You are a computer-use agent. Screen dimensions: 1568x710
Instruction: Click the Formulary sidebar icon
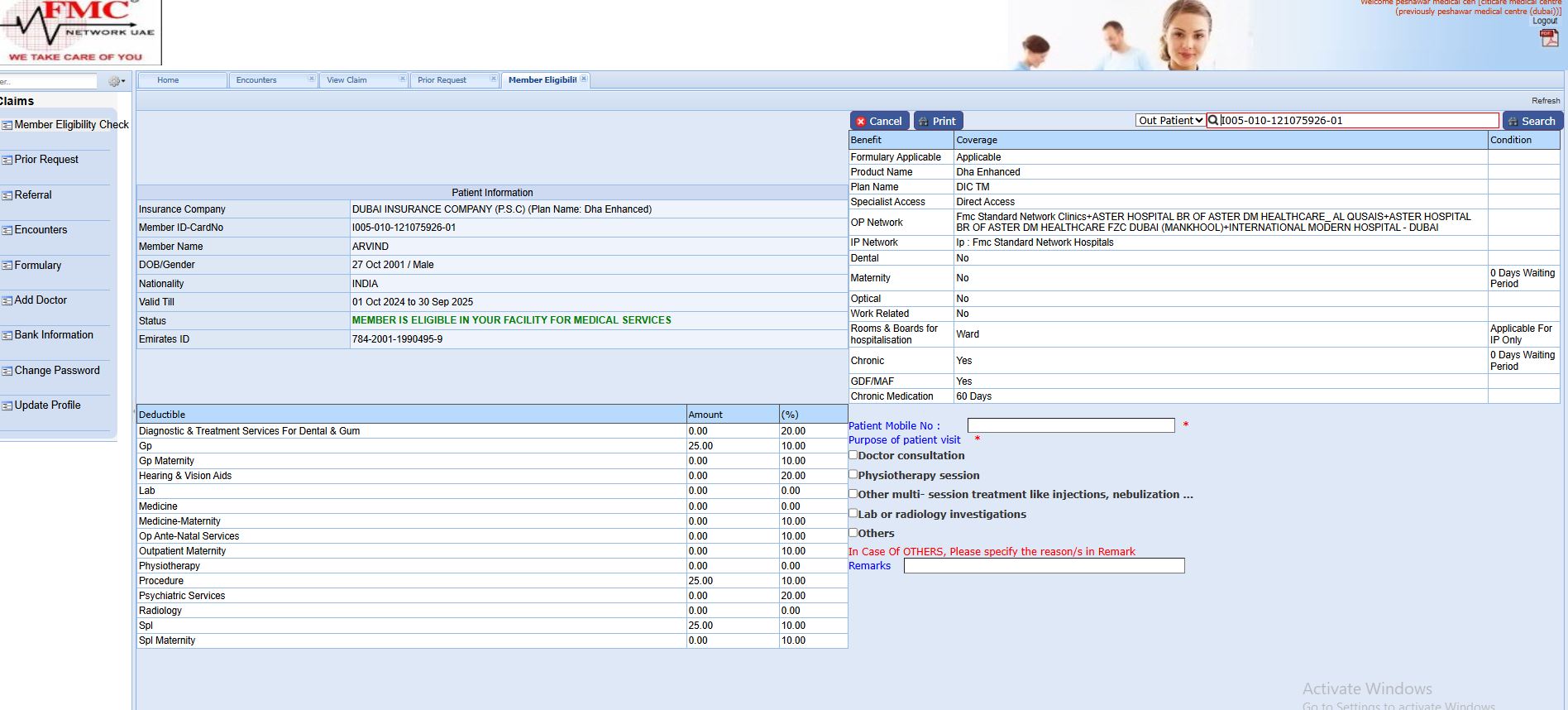click(x=7, y=266)
